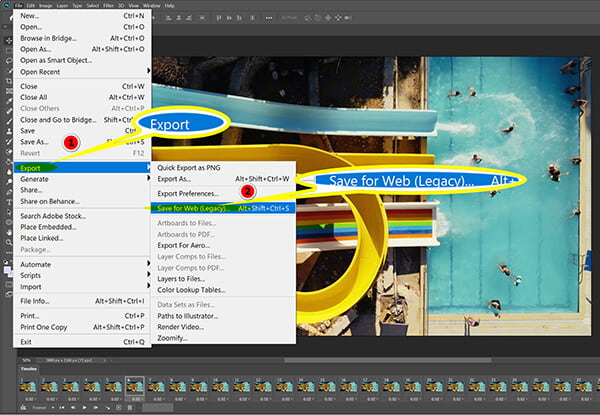Click the horizontal canvas scrollbar
600x415 pixels.
[387, 360]
